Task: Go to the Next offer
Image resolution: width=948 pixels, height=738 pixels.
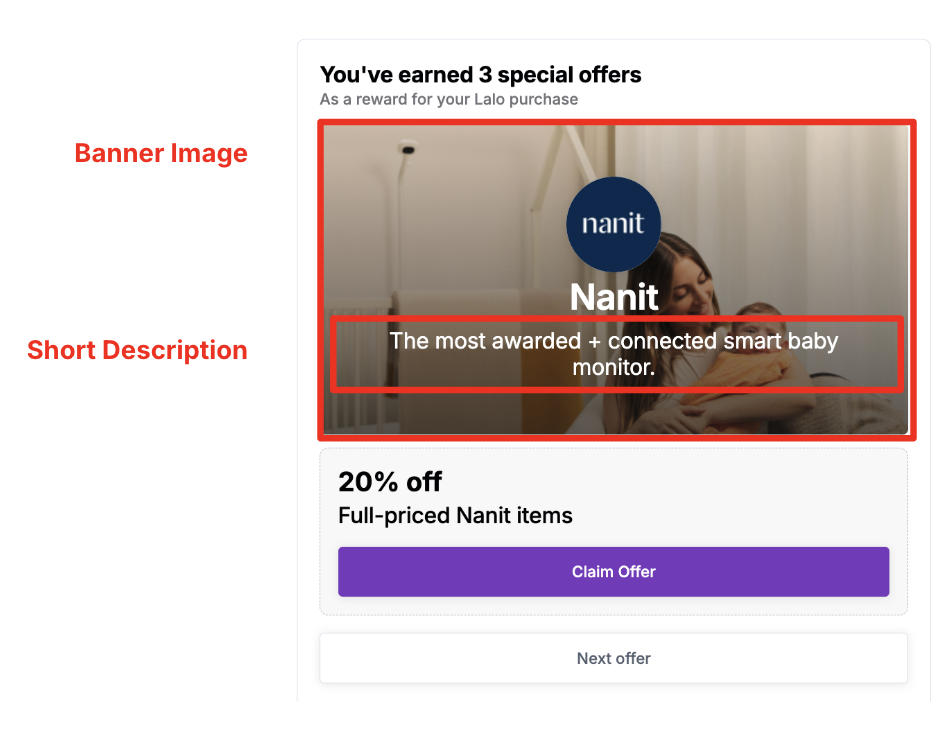Action: click(613, 658)
